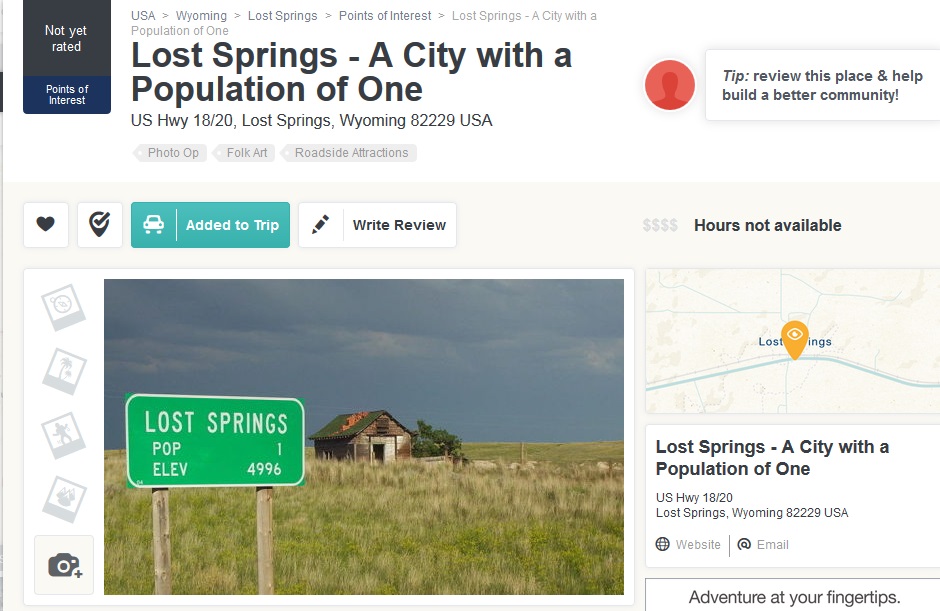Image resolution: width=940 pixels, height=611 pixels.
Task: Click the red user avatar icon
Action: 669,84
